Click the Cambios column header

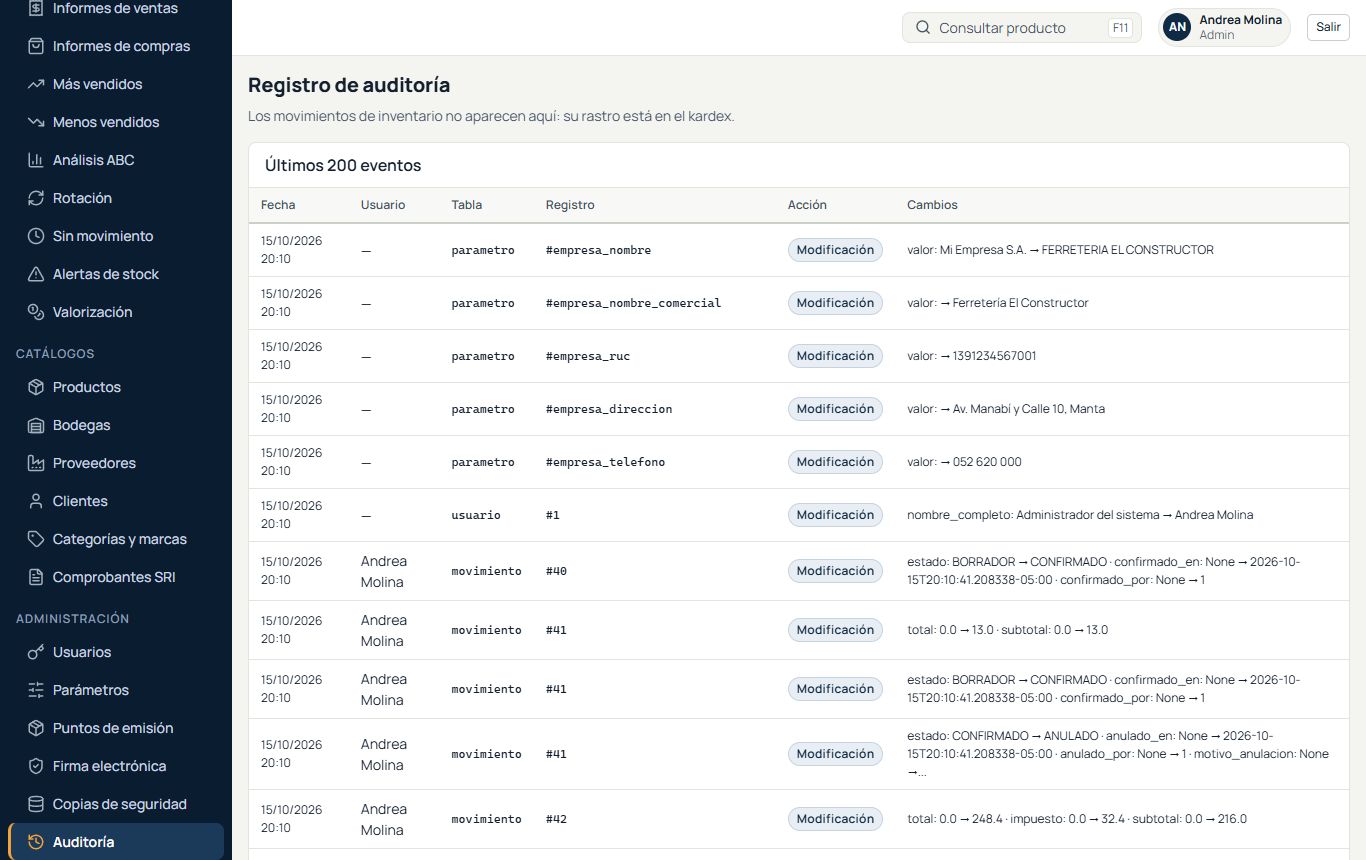coord(932,205)
